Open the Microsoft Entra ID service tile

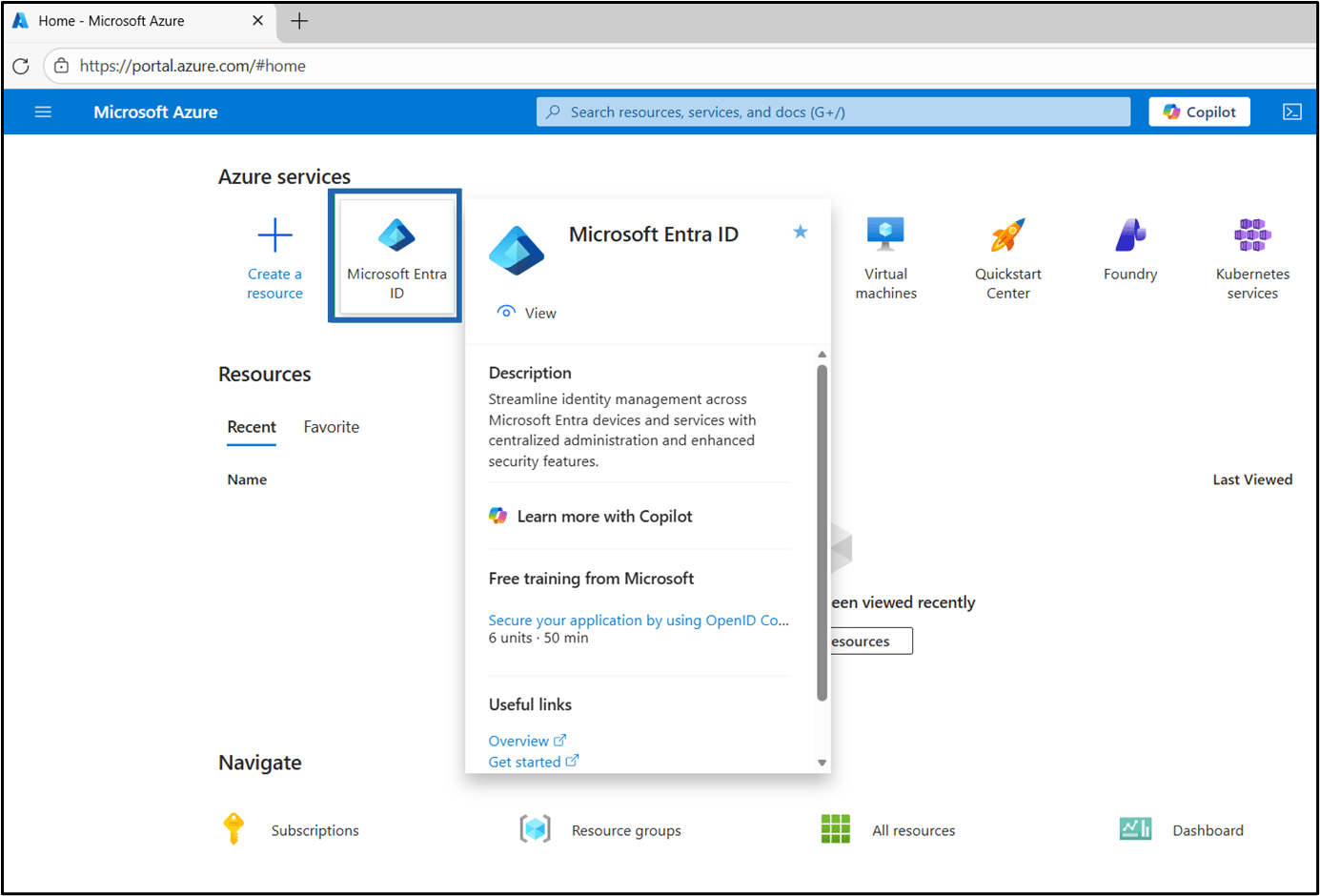(396, 255)
